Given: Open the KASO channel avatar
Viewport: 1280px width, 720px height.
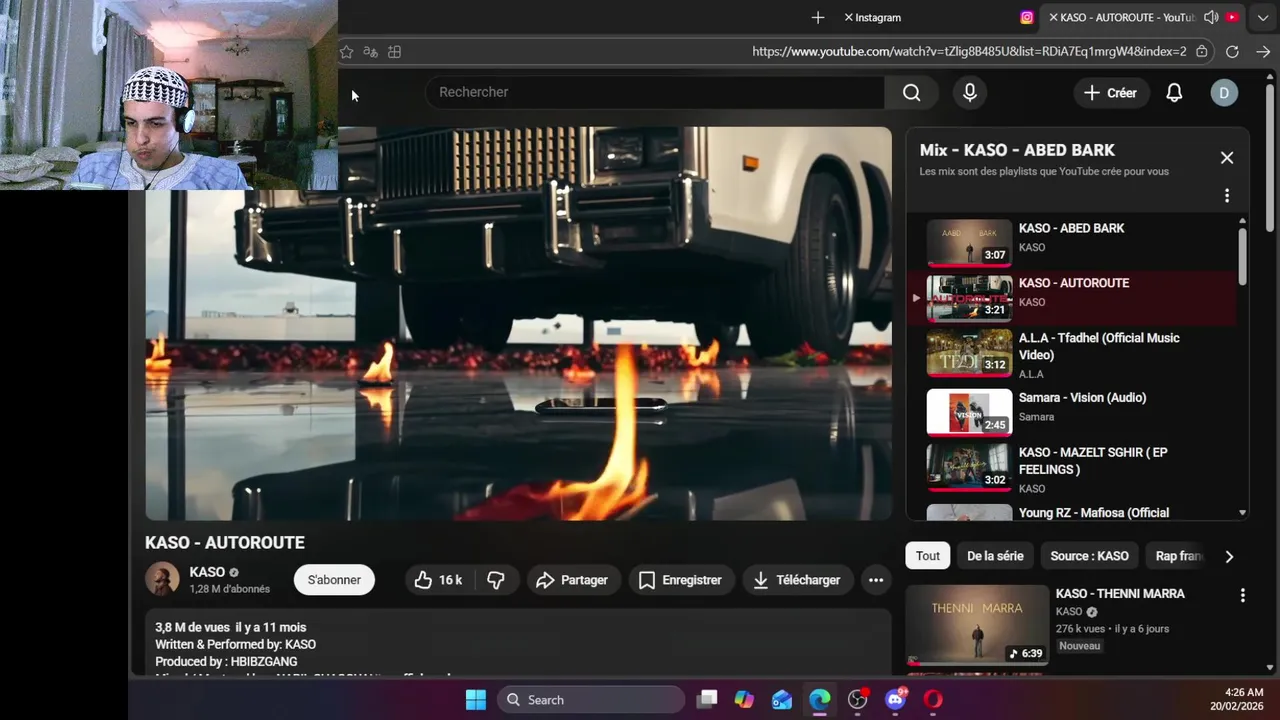Looking at the screenshot, I should point(162,579).
